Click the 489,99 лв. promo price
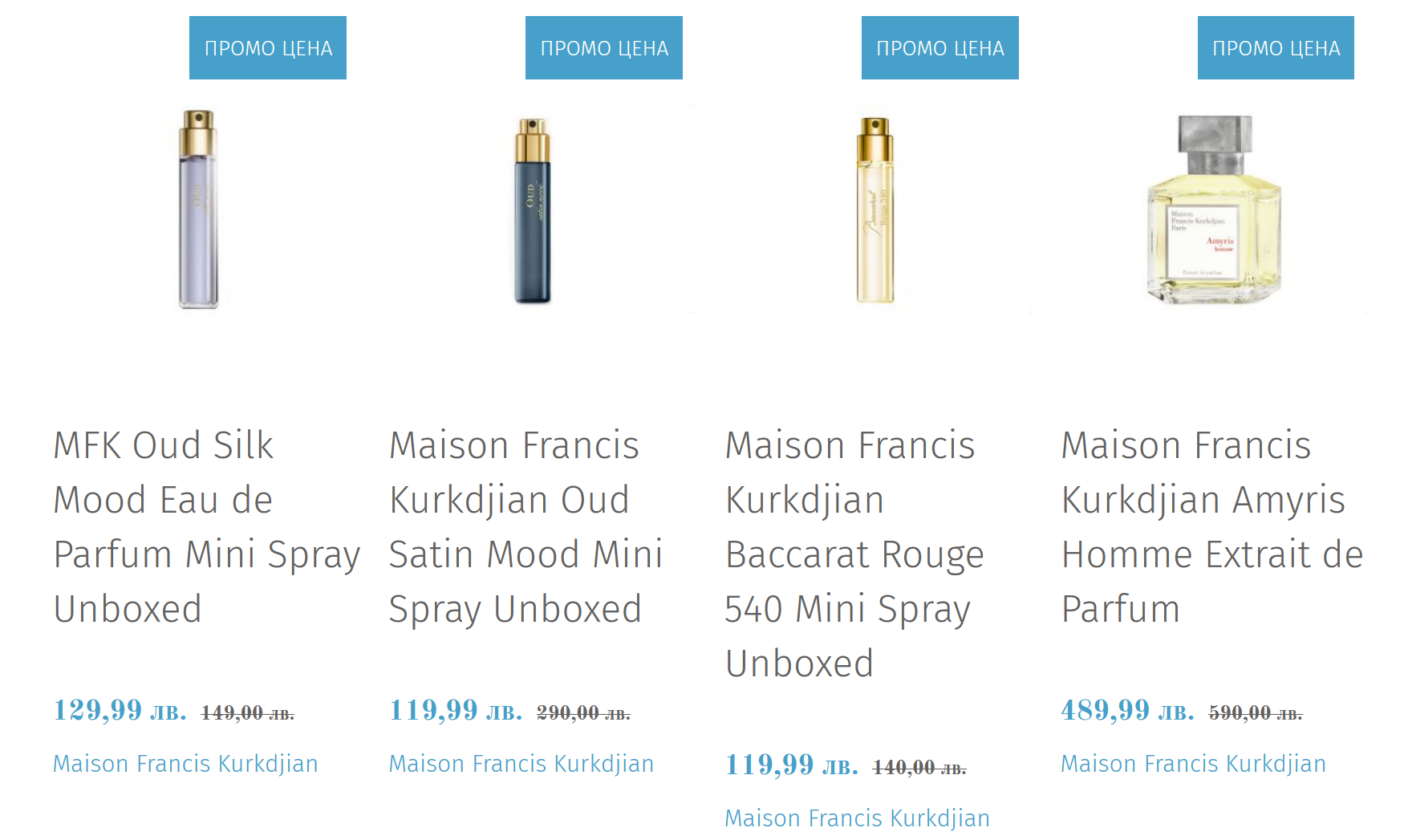Image resolution: width=1404 pixels, height=840 pixels. 1127,711
